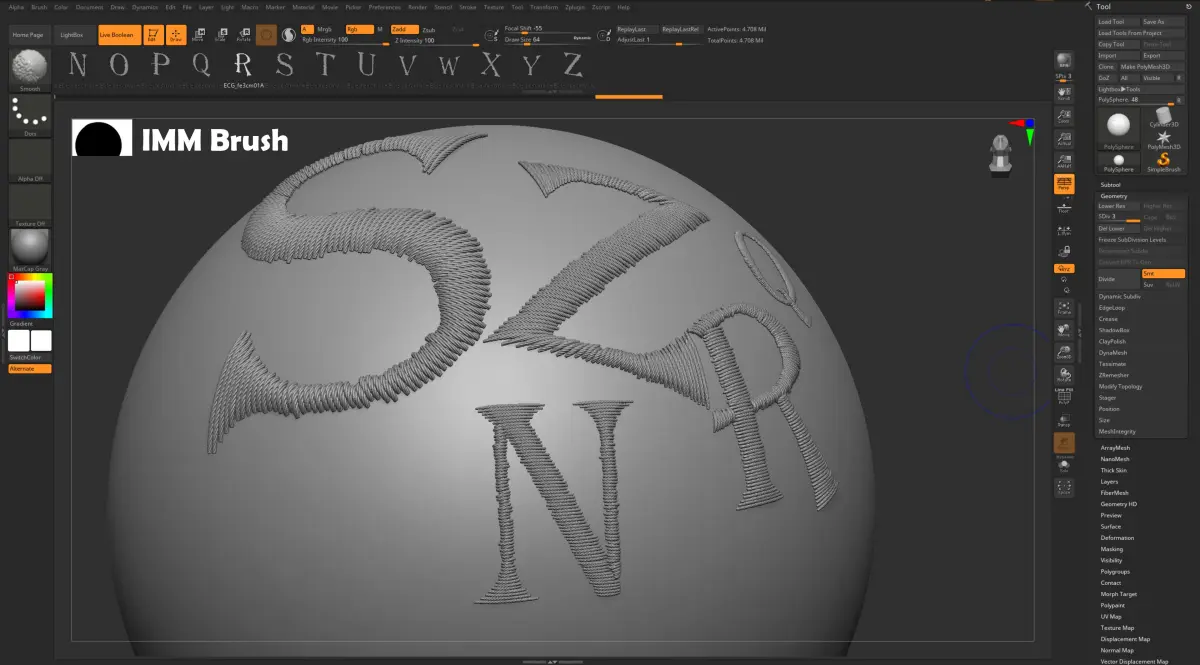Screen dimensions: 1200x665
Task: Pick the letter R IMM brush mesh
Action: click(x=242, y=65)
